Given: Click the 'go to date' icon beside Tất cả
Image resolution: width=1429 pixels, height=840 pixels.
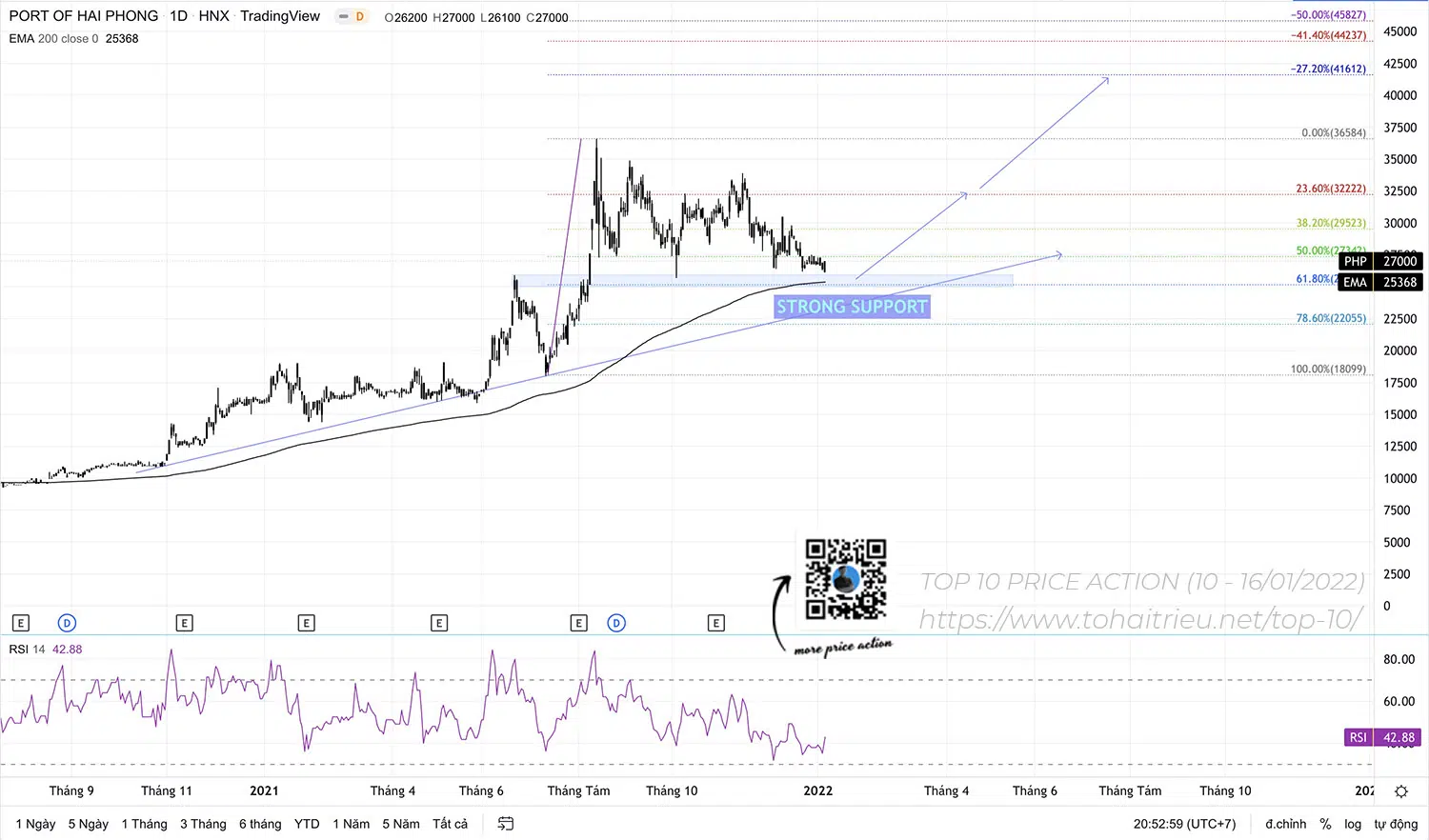Looking at the screenshot, I should pos(504,824).
